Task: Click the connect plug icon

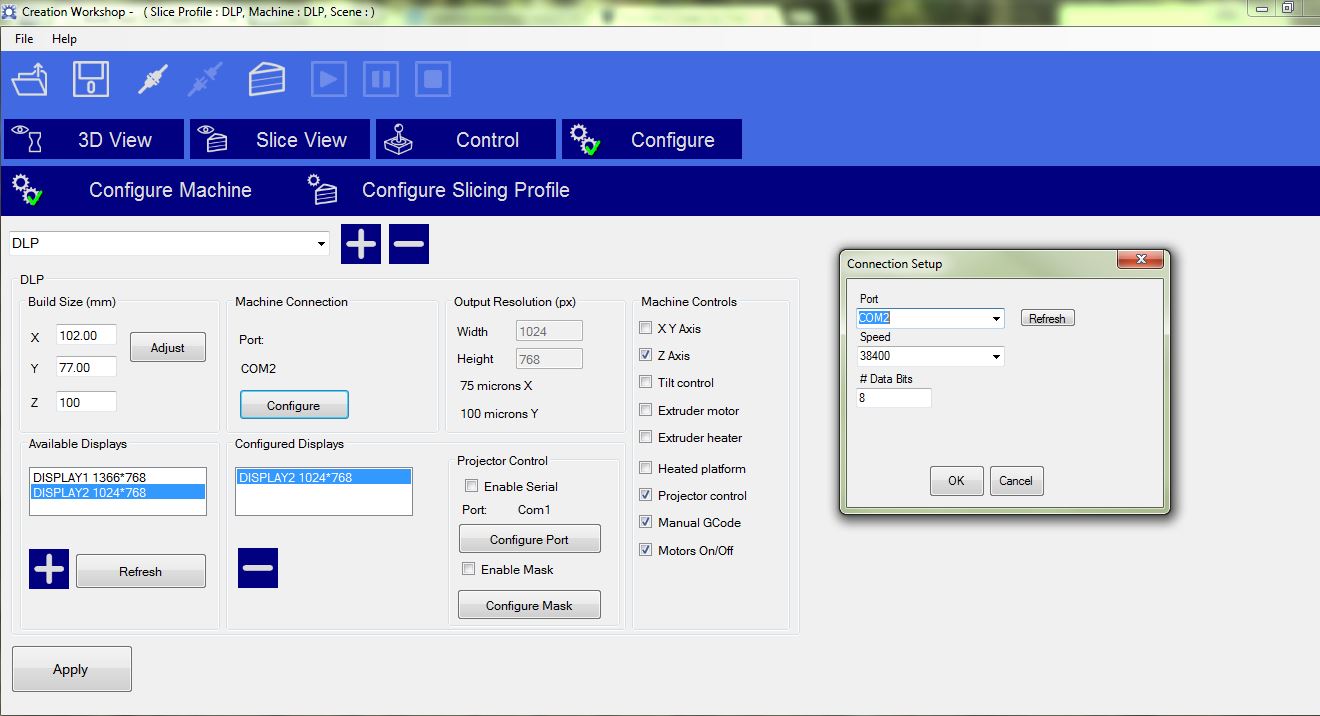Action: 152,79
